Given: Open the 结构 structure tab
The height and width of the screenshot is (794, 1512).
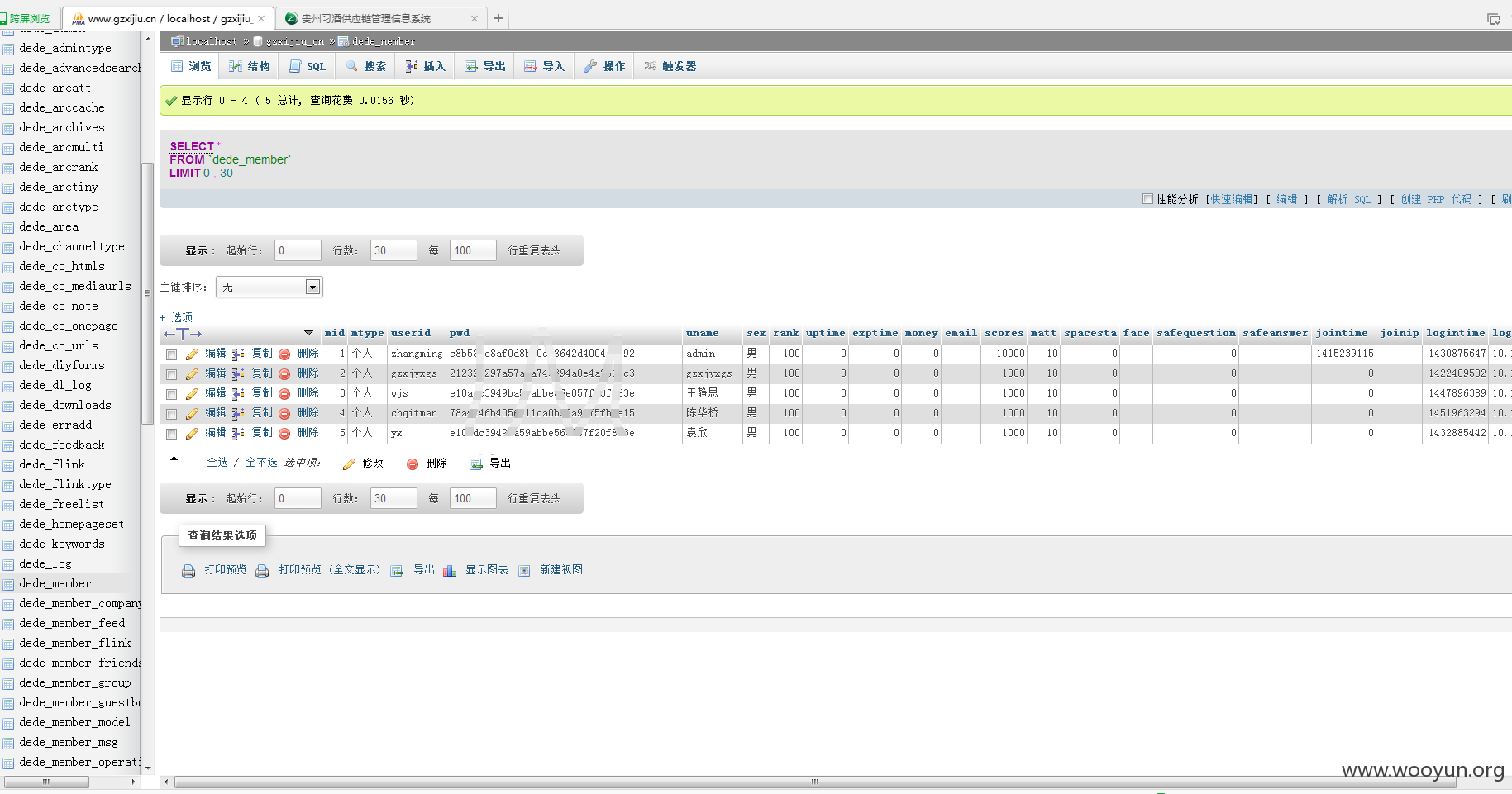Looking at the screenshot, I should [x=250, y=66].
